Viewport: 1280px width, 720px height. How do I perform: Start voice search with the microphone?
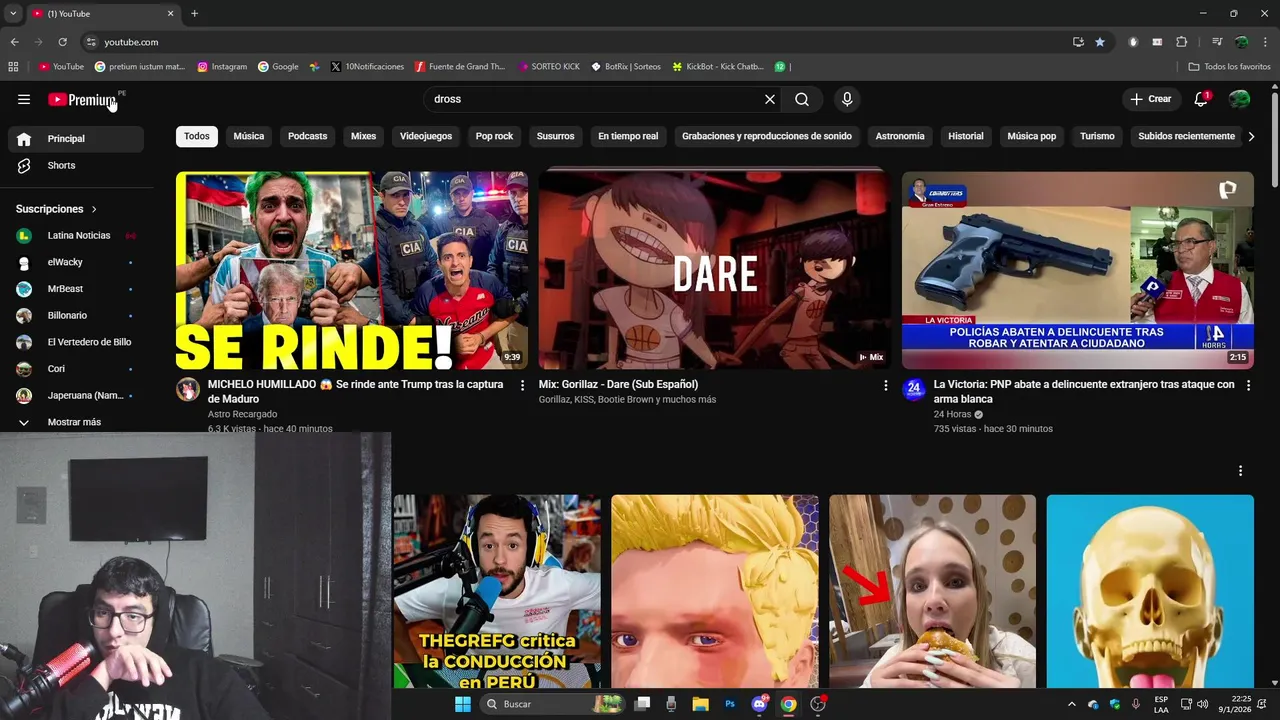(x=847, y=99)
